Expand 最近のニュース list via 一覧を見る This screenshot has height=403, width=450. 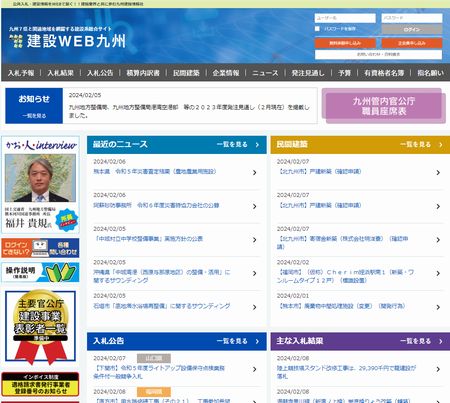coord(238,145)
